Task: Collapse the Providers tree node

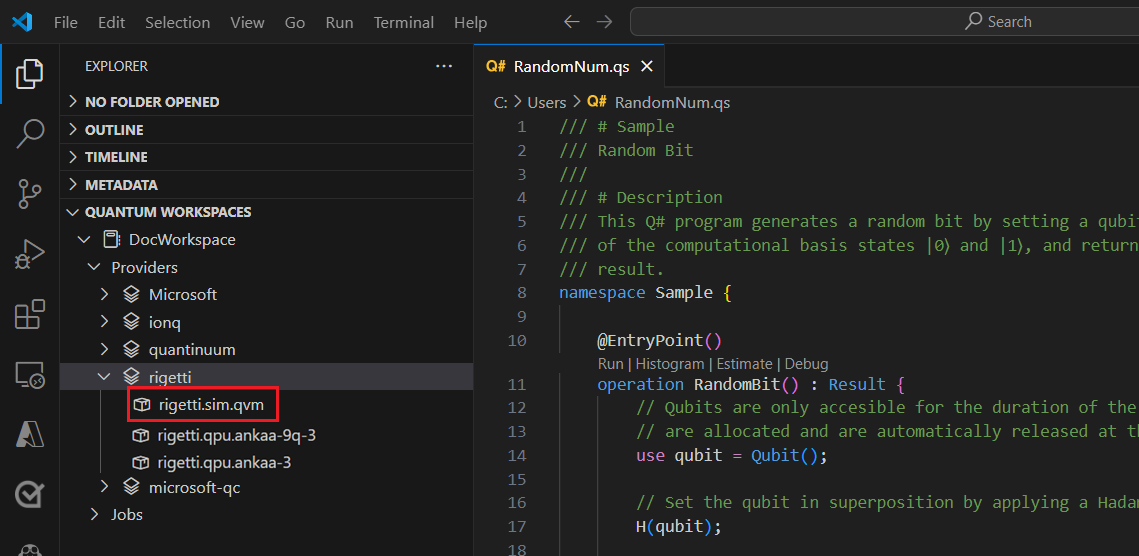Action: coord(94,267)
